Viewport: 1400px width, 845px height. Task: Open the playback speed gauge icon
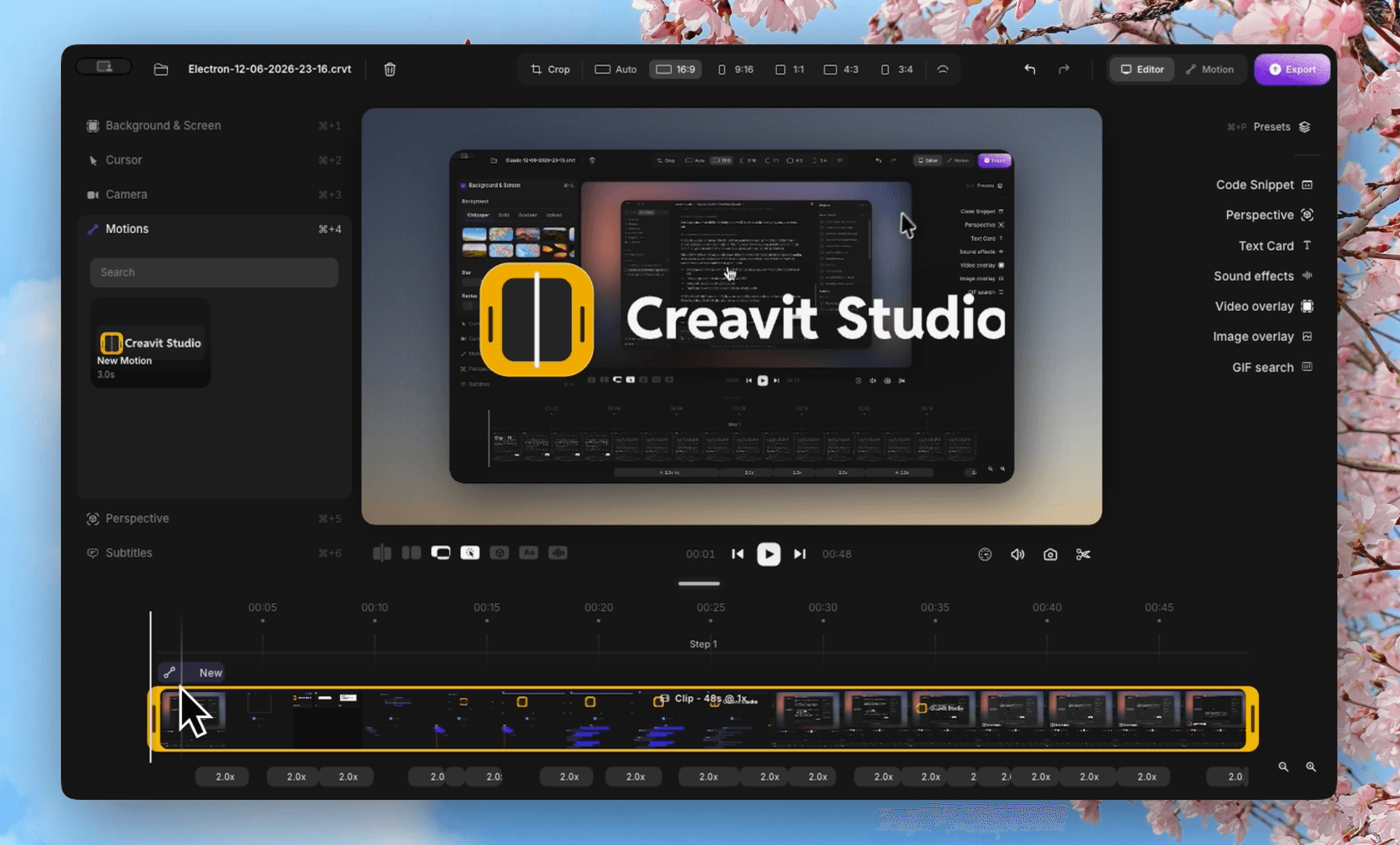(985, 554)
